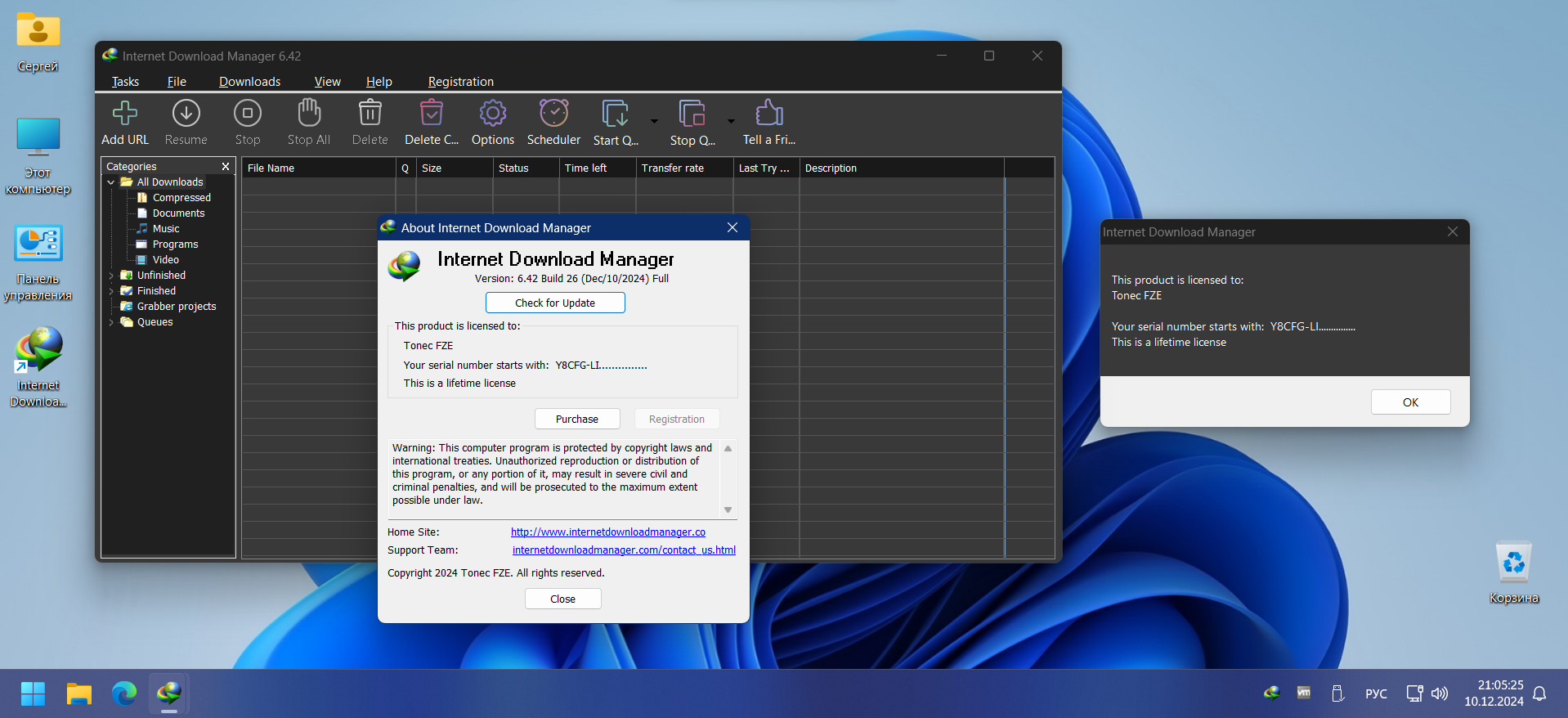The height and width of the screenshot is (718, 1568).
Task: Sort by Transfer rate column header
Action: pos(685,168)
